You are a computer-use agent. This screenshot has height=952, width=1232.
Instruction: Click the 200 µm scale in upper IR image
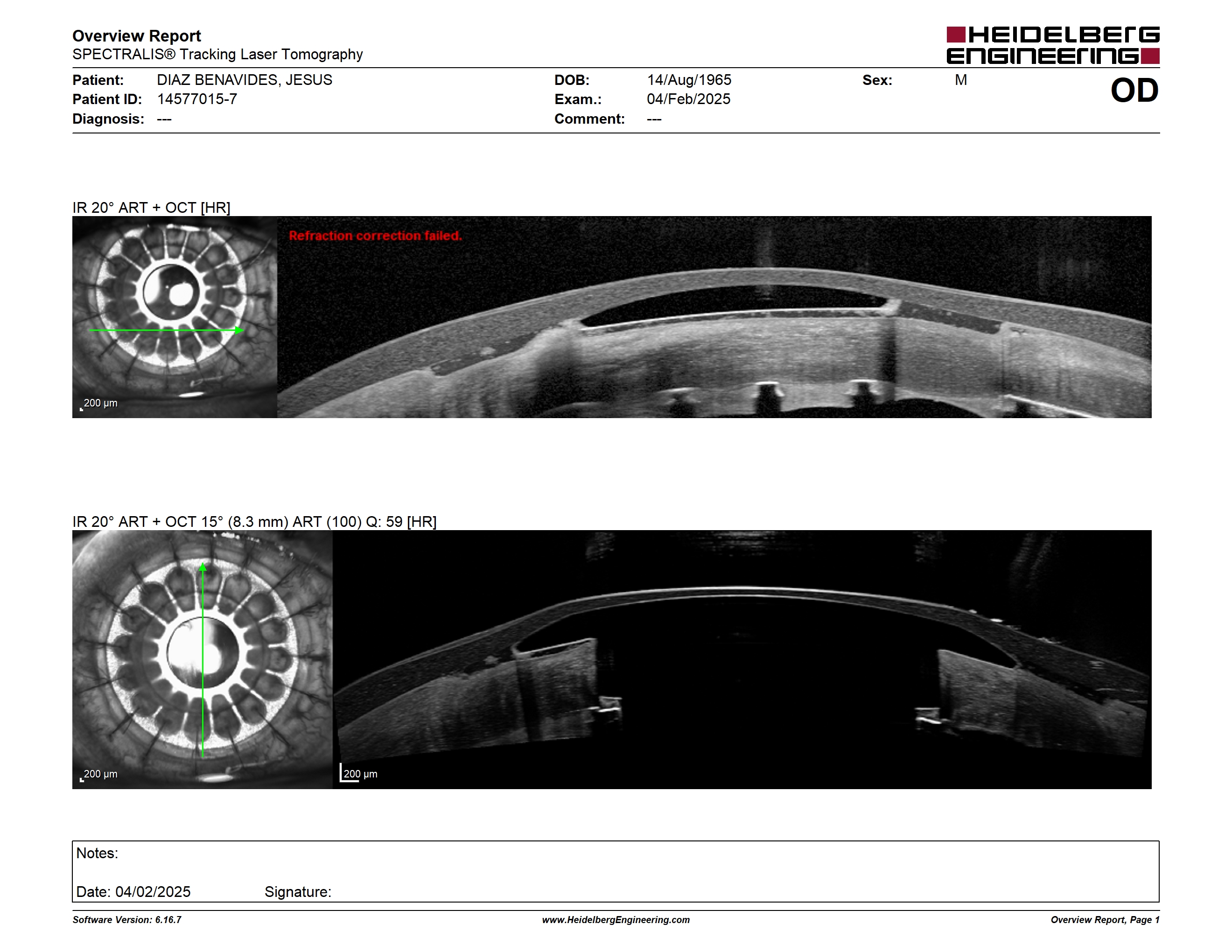[99, 404]
